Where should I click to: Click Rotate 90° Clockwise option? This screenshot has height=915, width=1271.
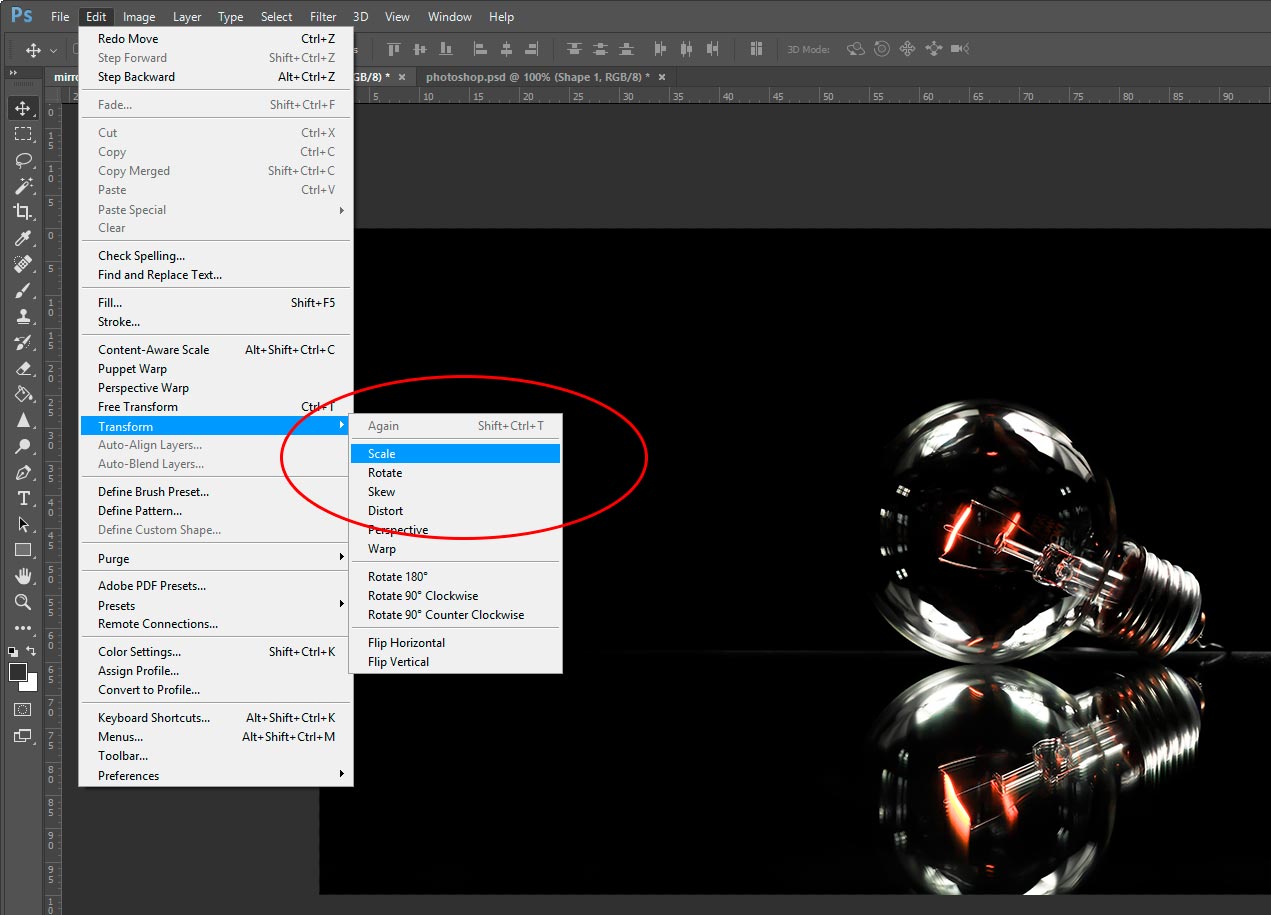click(423, 596)
